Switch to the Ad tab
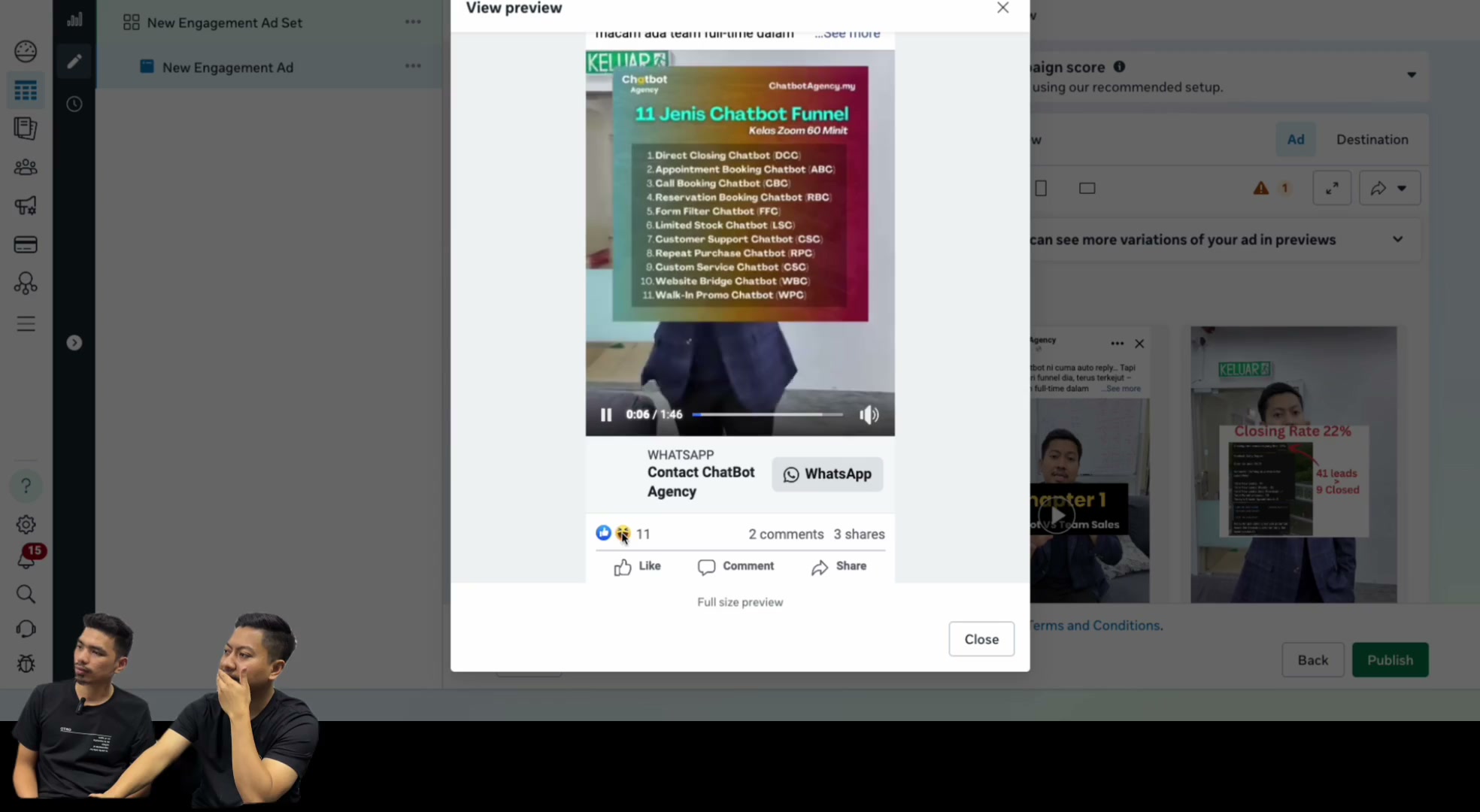 tap(1296, 139)
